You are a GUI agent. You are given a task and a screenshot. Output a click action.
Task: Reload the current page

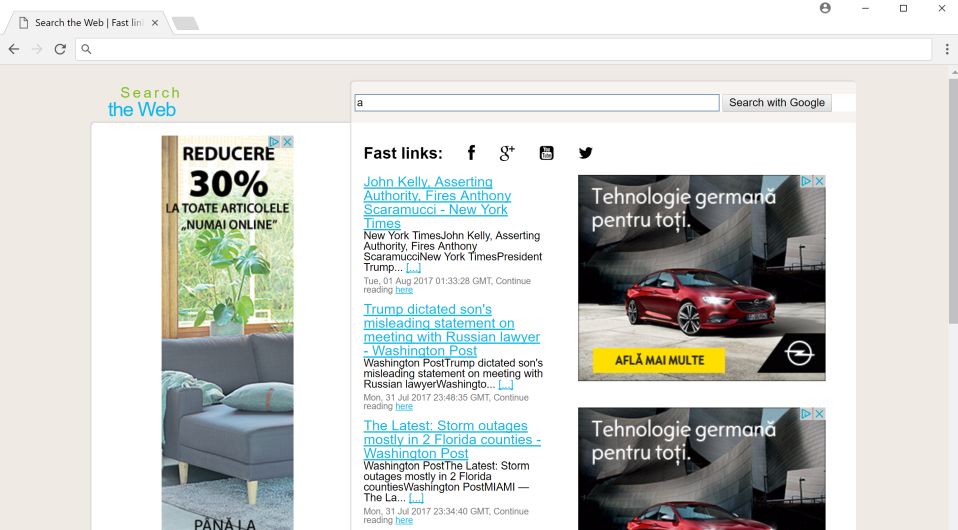[60, 49]
